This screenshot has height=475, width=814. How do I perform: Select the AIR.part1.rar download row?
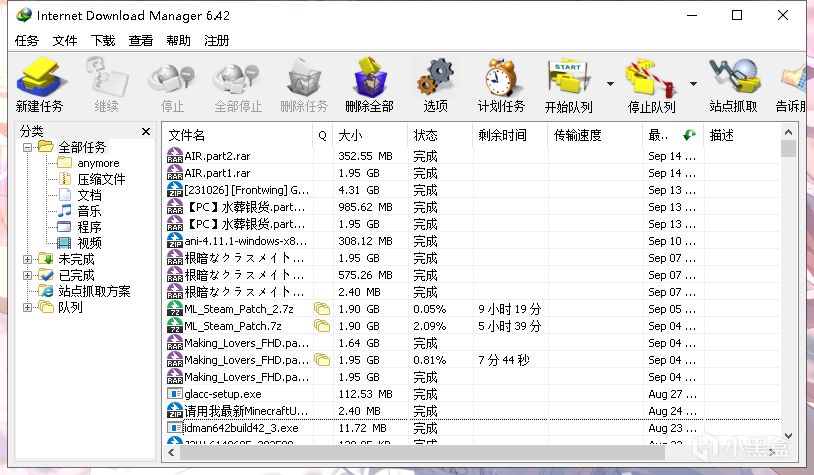pyautogui.click(x=471, y=173)
